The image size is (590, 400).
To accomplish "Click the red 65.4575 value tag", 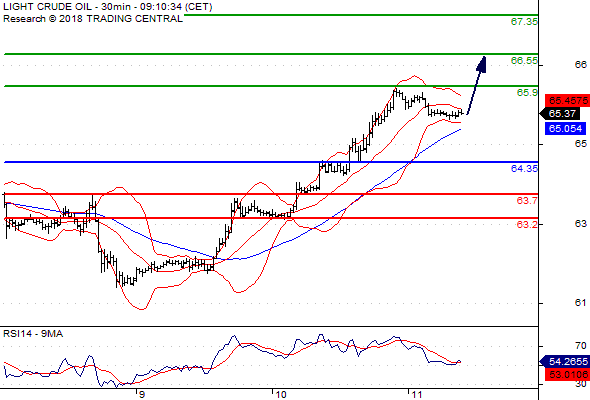I will click(567, 101).
